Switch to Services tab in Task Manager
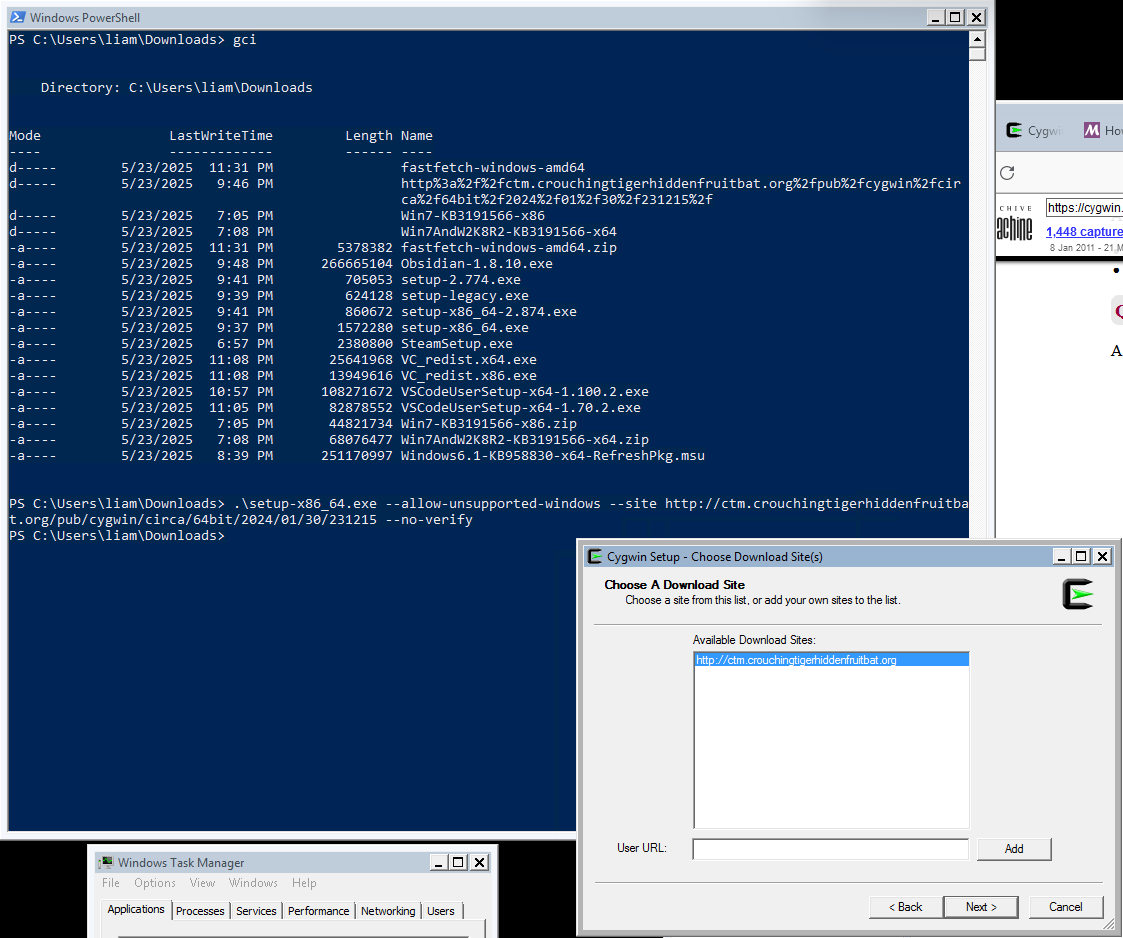Screen dimensions: 1123x938 click(x=256, y=911)
